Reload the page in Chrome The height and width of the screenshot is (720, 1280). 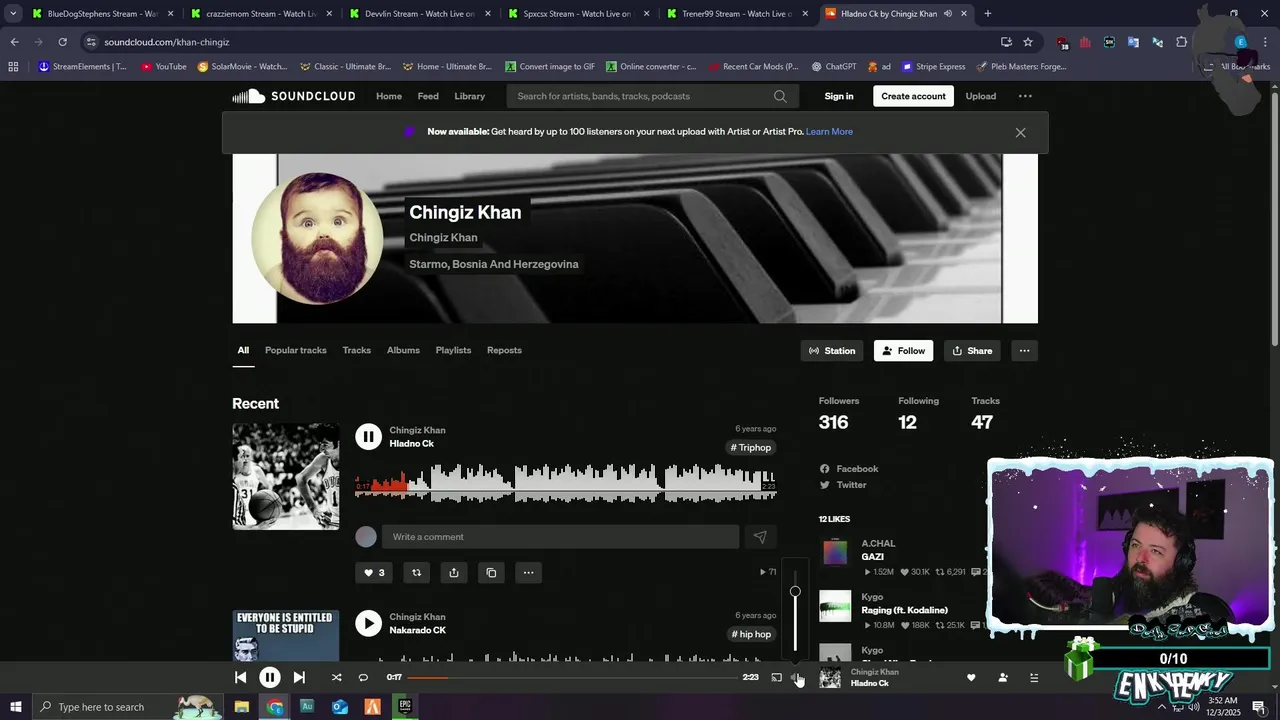tap(62, 42)
